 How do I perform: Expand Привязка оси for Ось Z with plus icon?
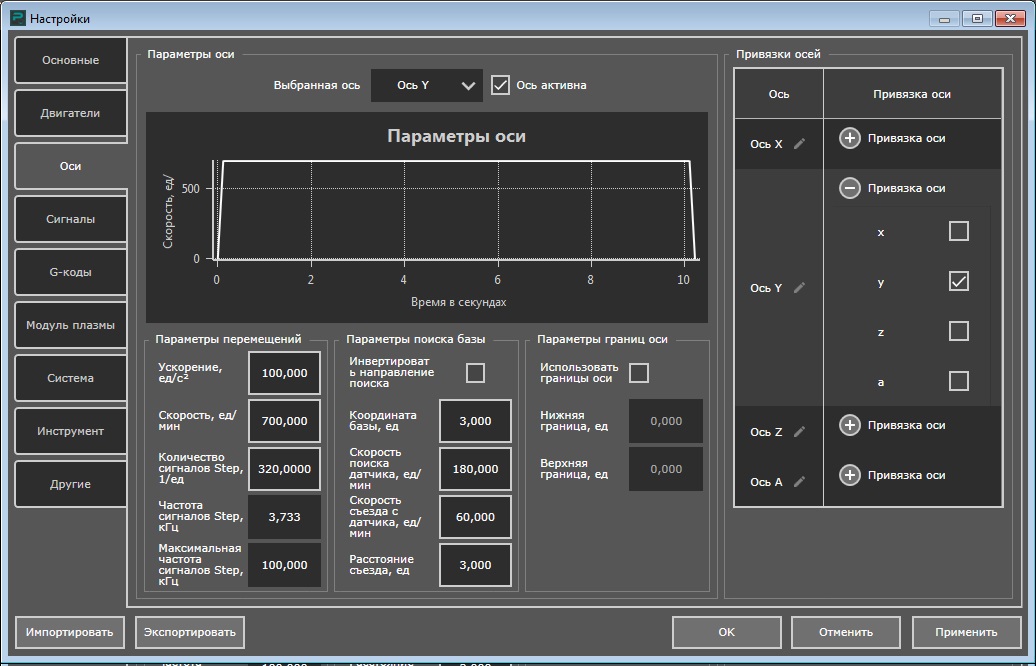(x=849, y=425)
